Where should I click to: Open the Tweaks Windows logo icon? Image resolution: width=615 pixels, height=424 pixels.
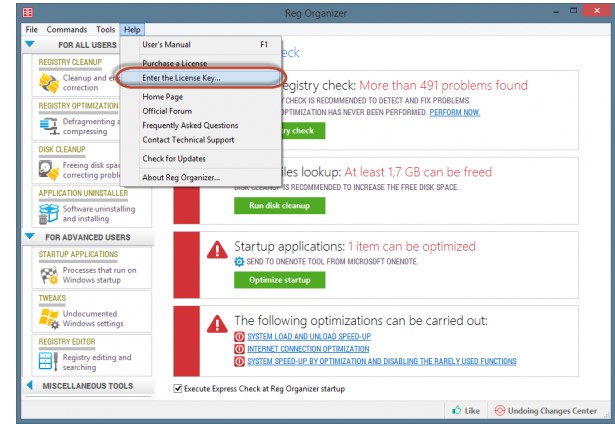tap(49, 318)
